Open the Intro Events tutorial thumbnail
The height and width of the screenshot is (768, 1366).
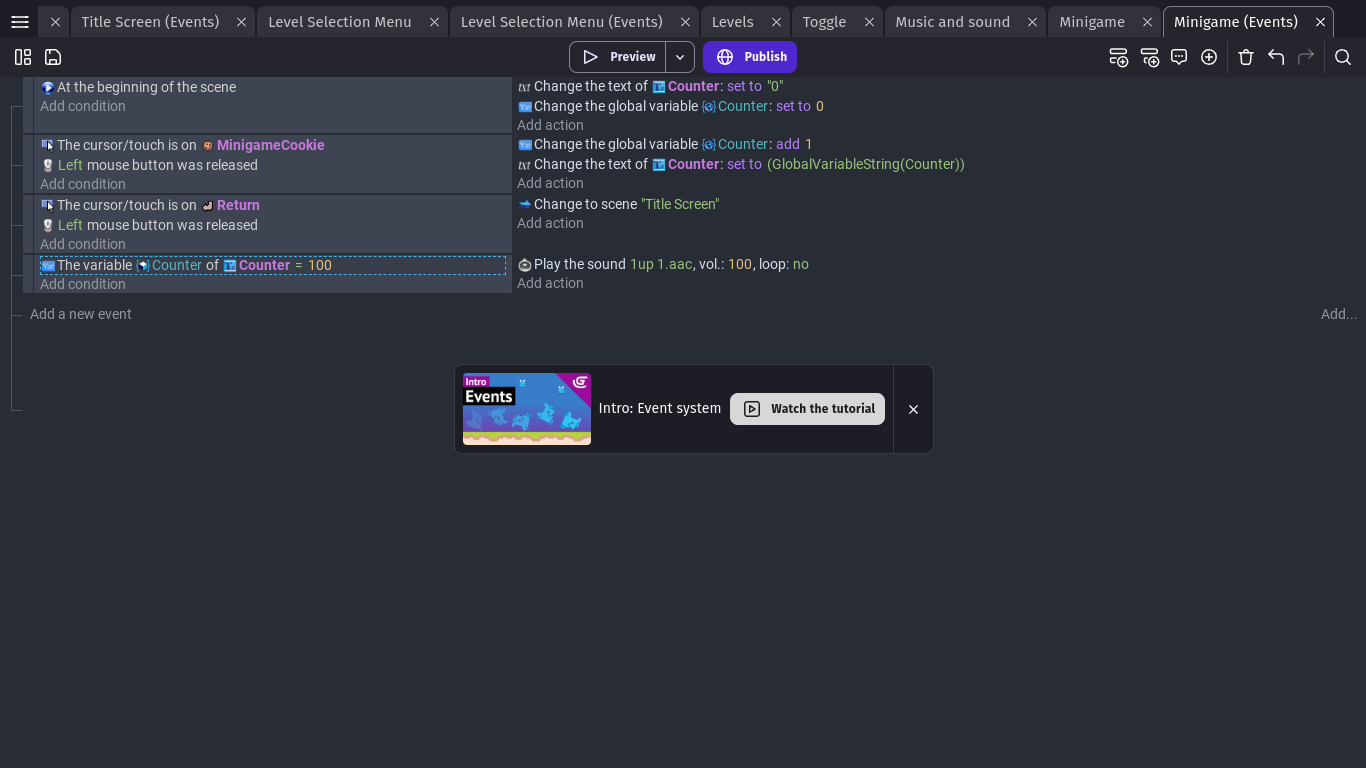coord(526,408)
